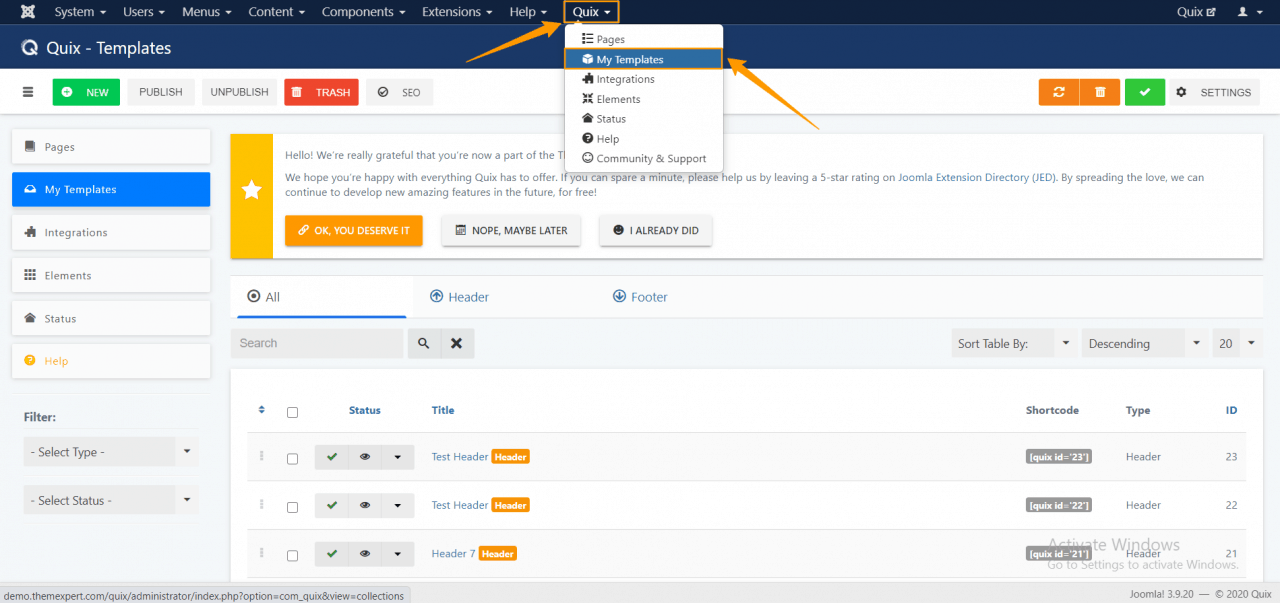Switch to the Header tab
The width and height of the screenshot is (1280, 603).
click(x=459, y=297)
